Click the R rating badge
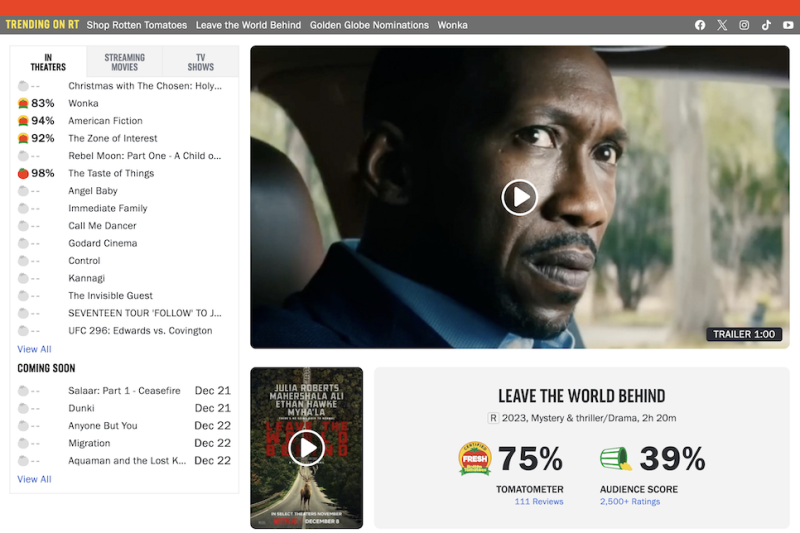Screen dimensions: 800x533 (x=493, y=418)
